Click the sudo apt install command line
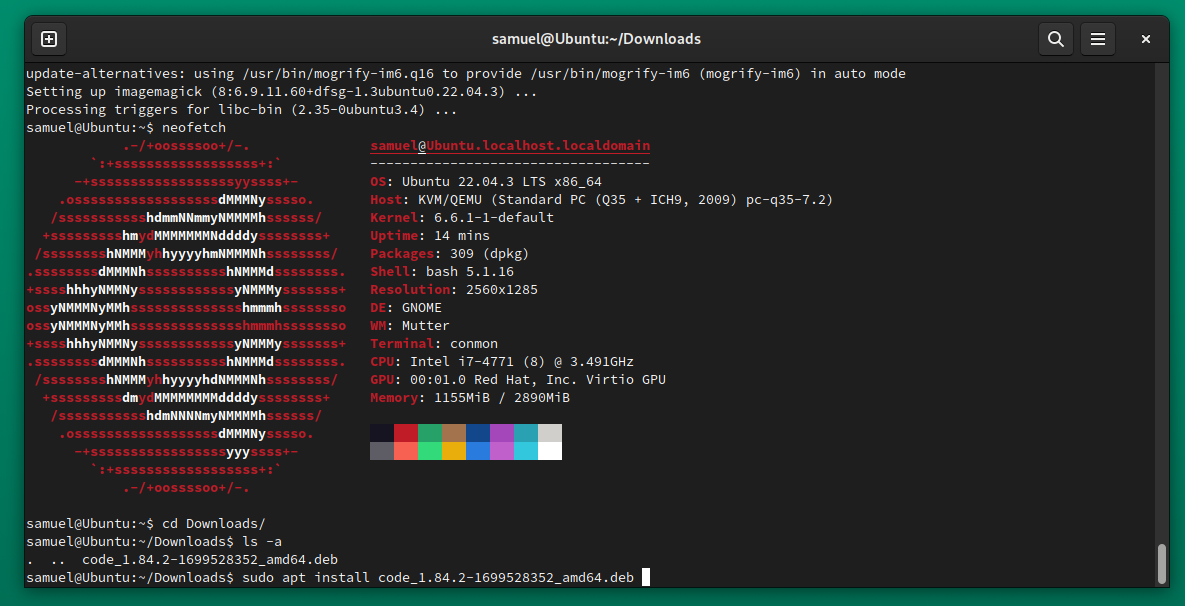The image size is (1185, 606). coord(330,578)
